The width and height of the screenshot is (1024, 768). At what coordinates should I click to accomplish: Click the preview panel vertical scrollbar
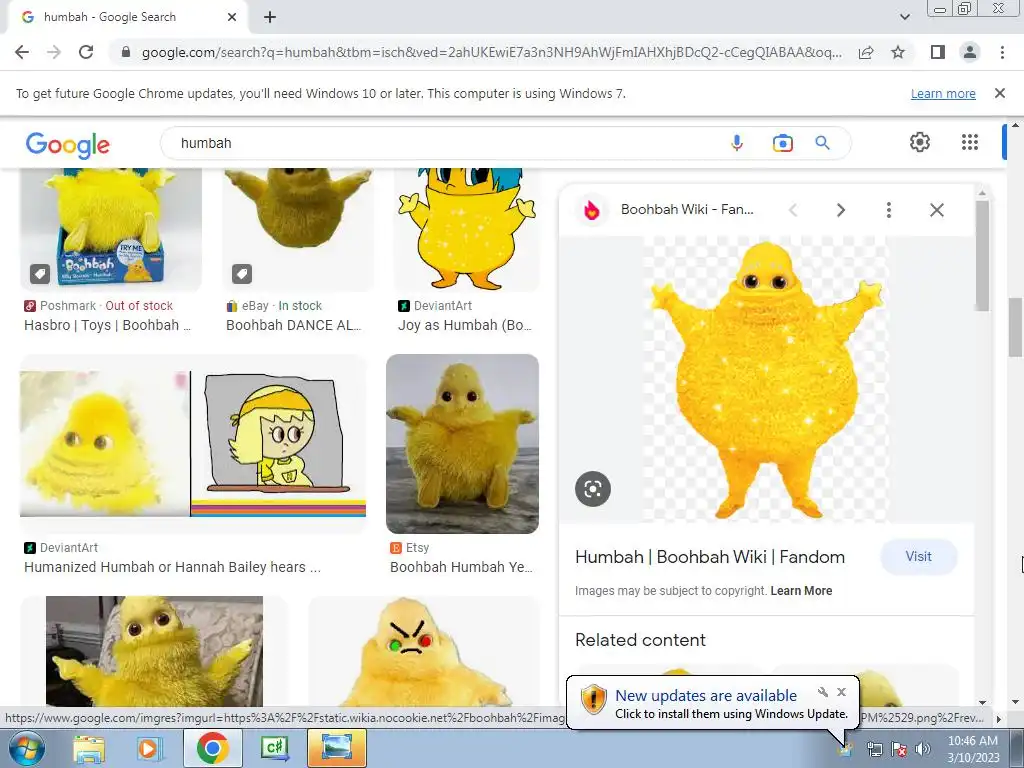tap(982, 256)
